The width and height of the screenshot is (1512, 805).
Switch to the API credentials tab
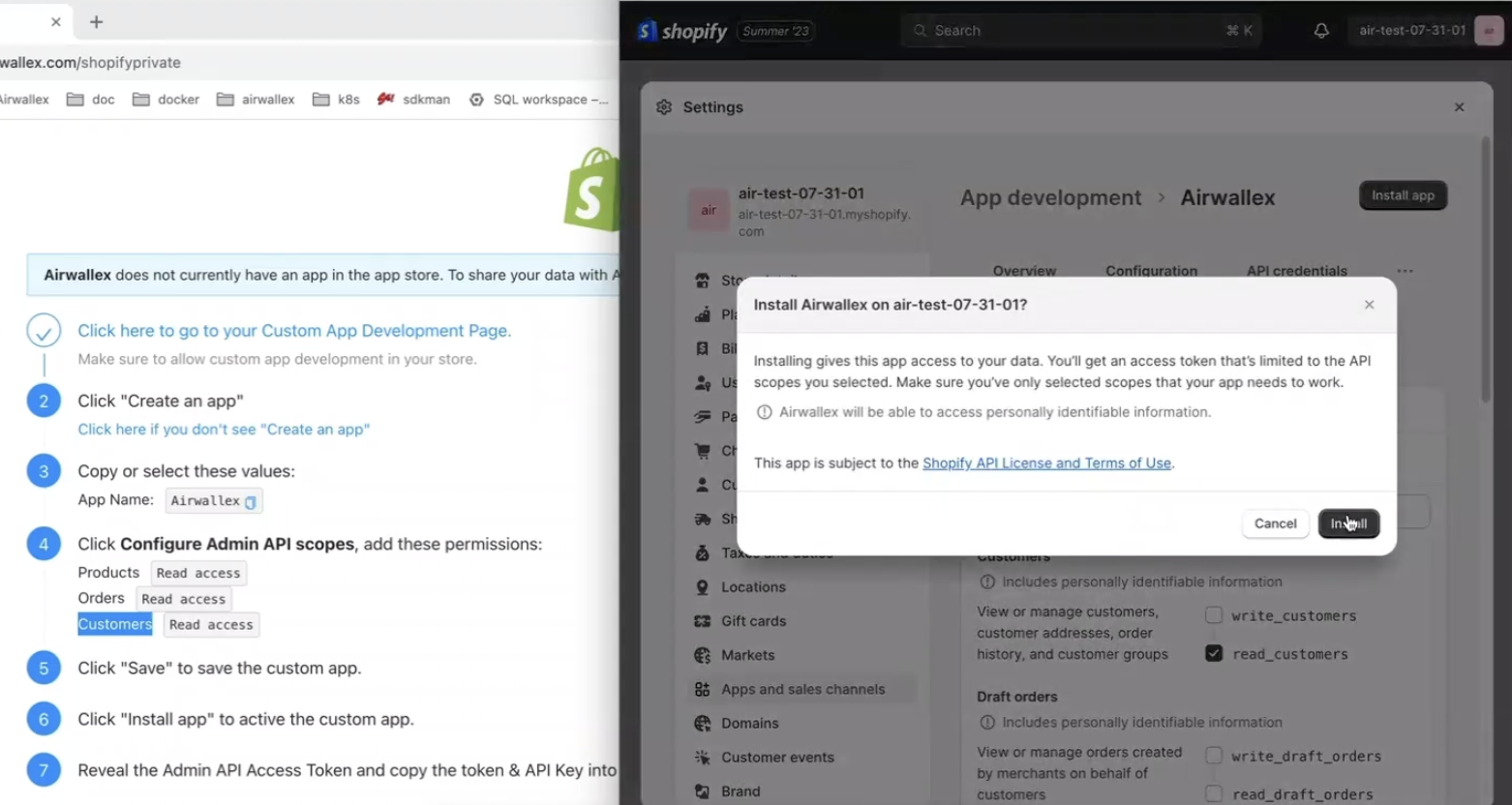[x=1296, y=271]
